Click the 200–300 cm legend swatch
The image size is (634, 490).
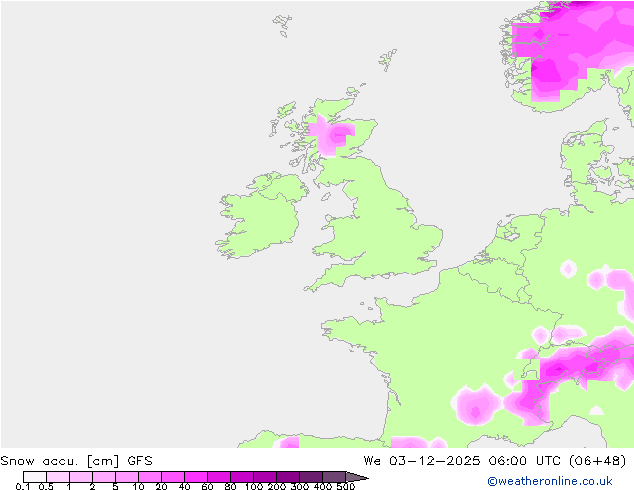[x=288, y=477]
